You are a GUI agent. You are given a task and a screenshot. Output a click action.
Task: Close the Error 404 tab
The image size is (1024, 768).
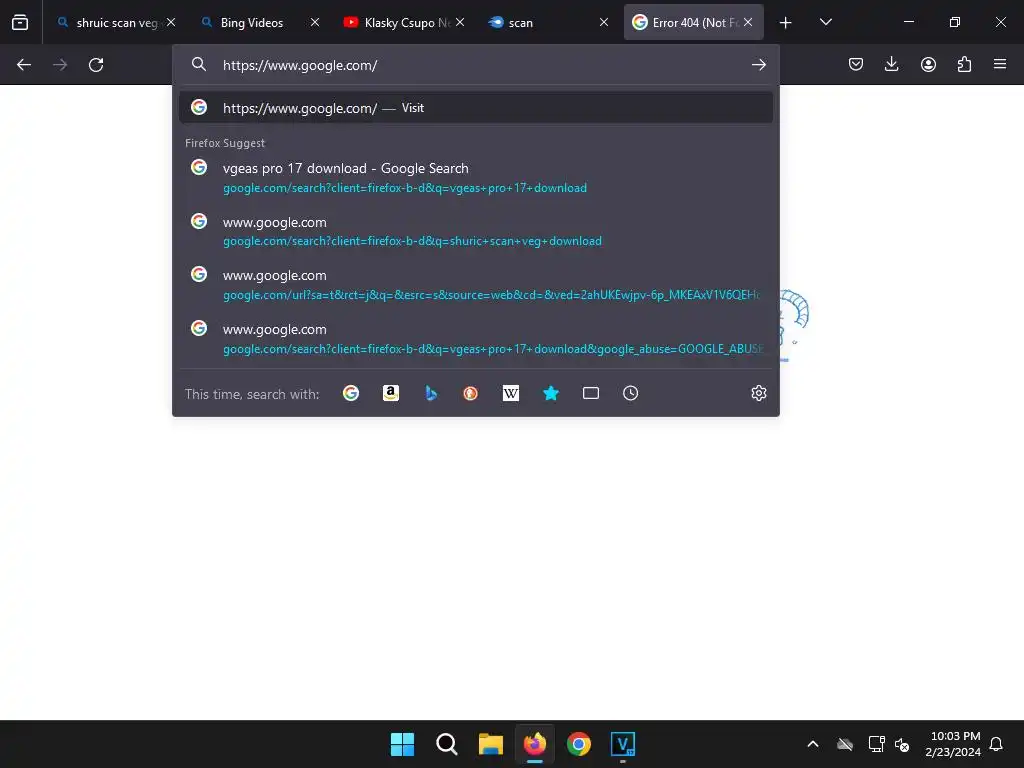(x=748, y=22)
